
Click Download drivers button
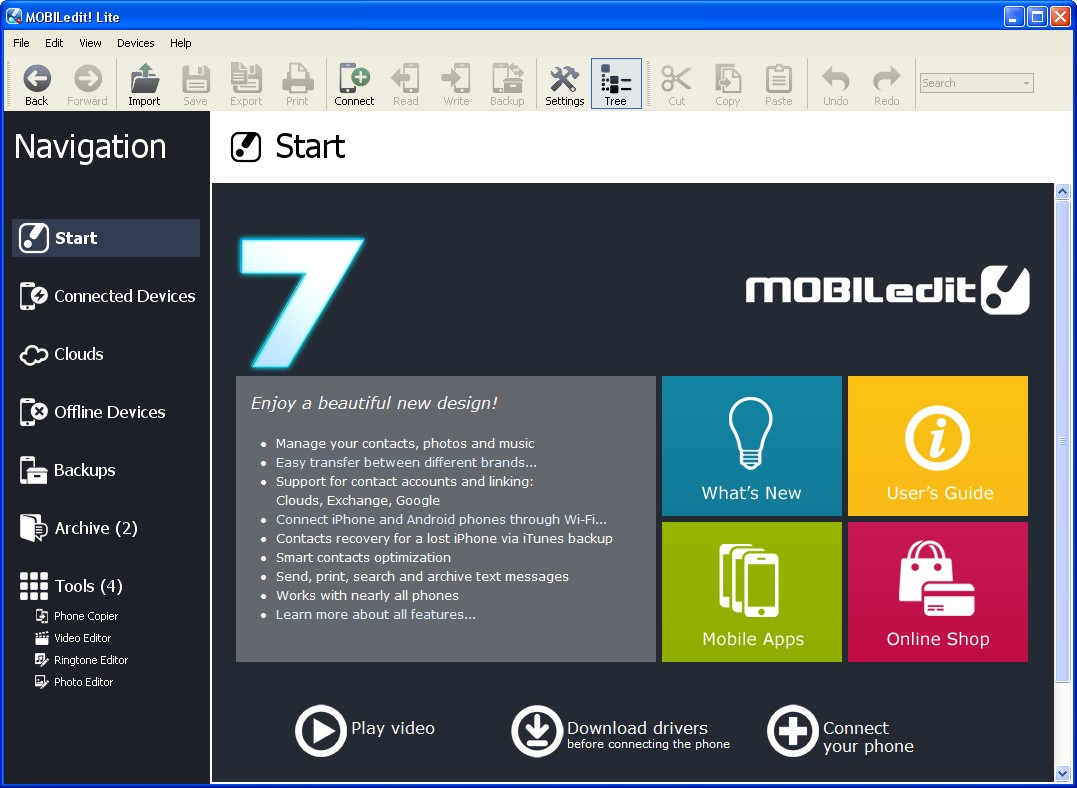pos(620,731)
